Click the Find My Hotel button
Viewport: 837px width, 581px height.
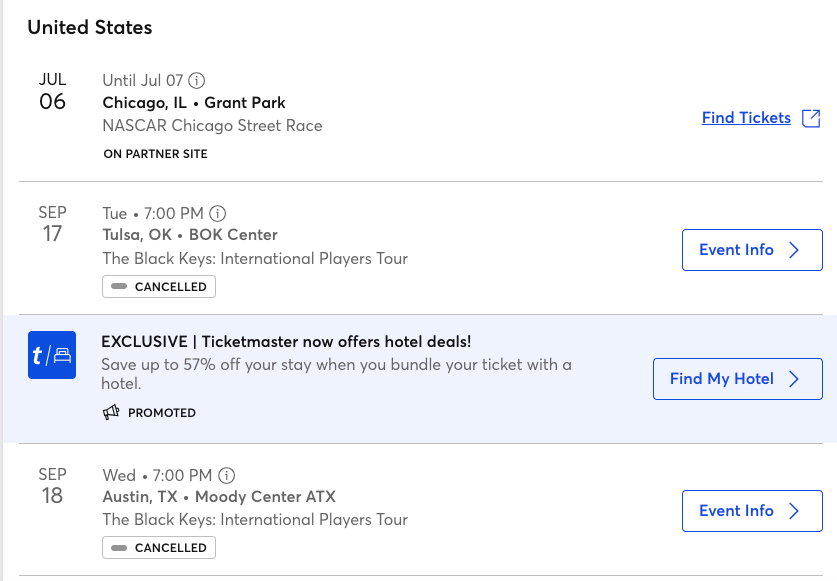click(737, 379)
